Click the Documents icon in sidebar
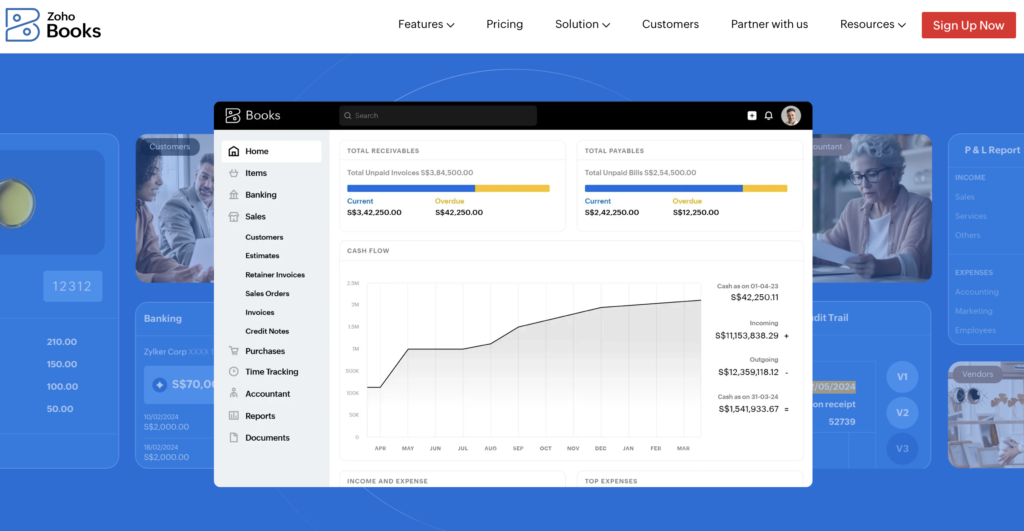 tap(234, 438)
